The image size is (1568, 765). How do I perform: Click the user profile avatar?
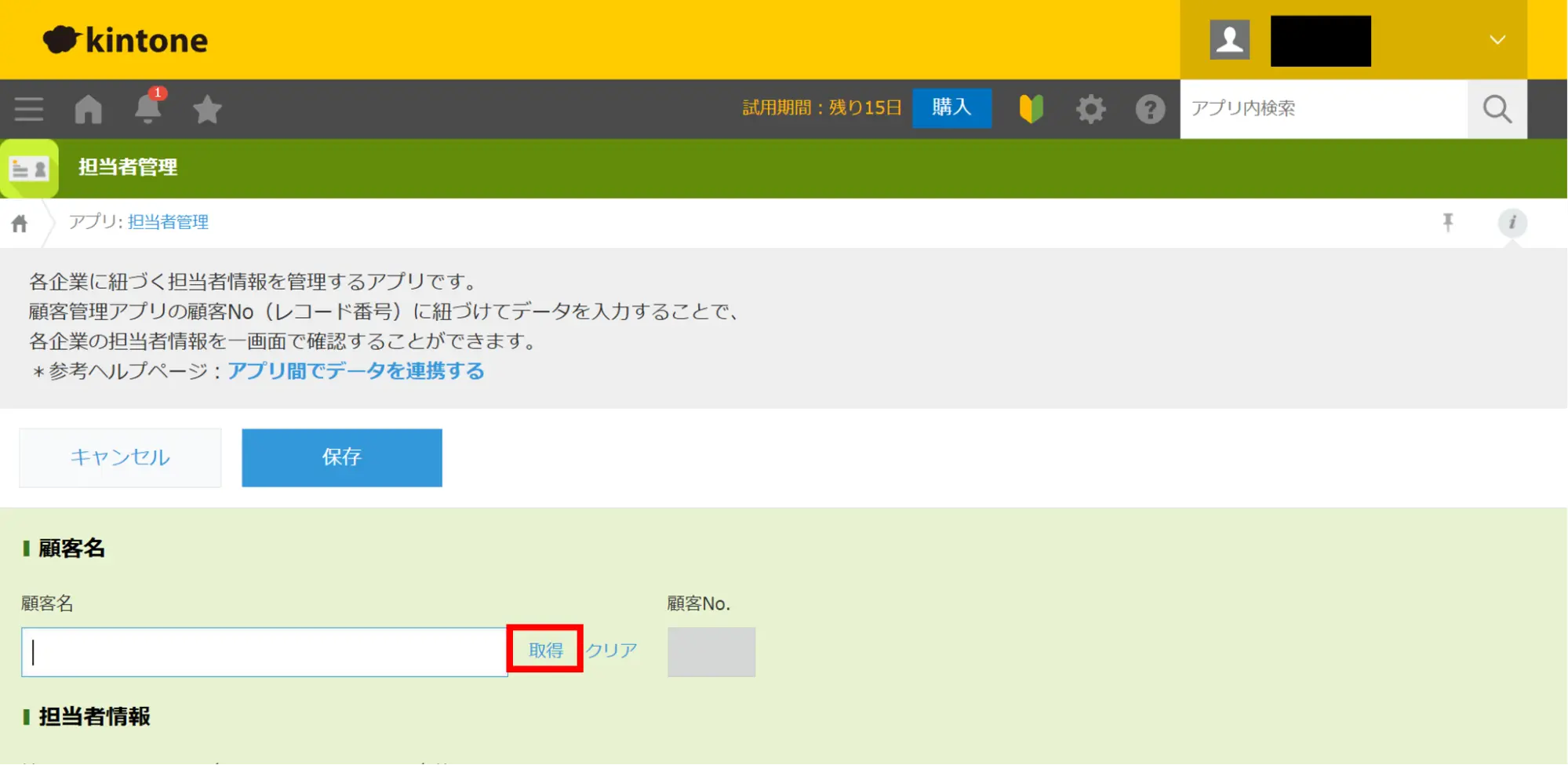1229,40
